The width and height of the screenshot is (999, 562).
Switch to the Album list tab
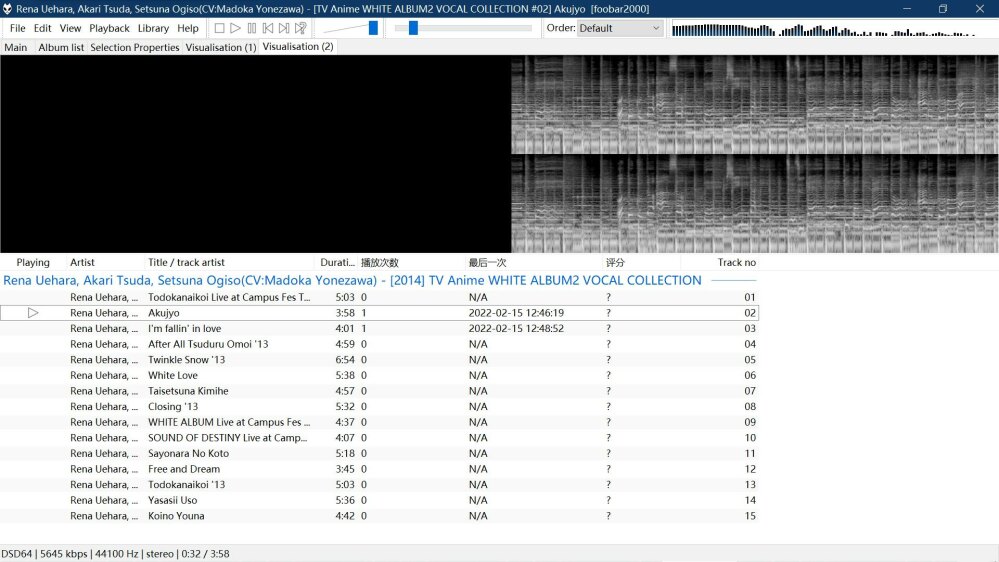pos(61,47)
